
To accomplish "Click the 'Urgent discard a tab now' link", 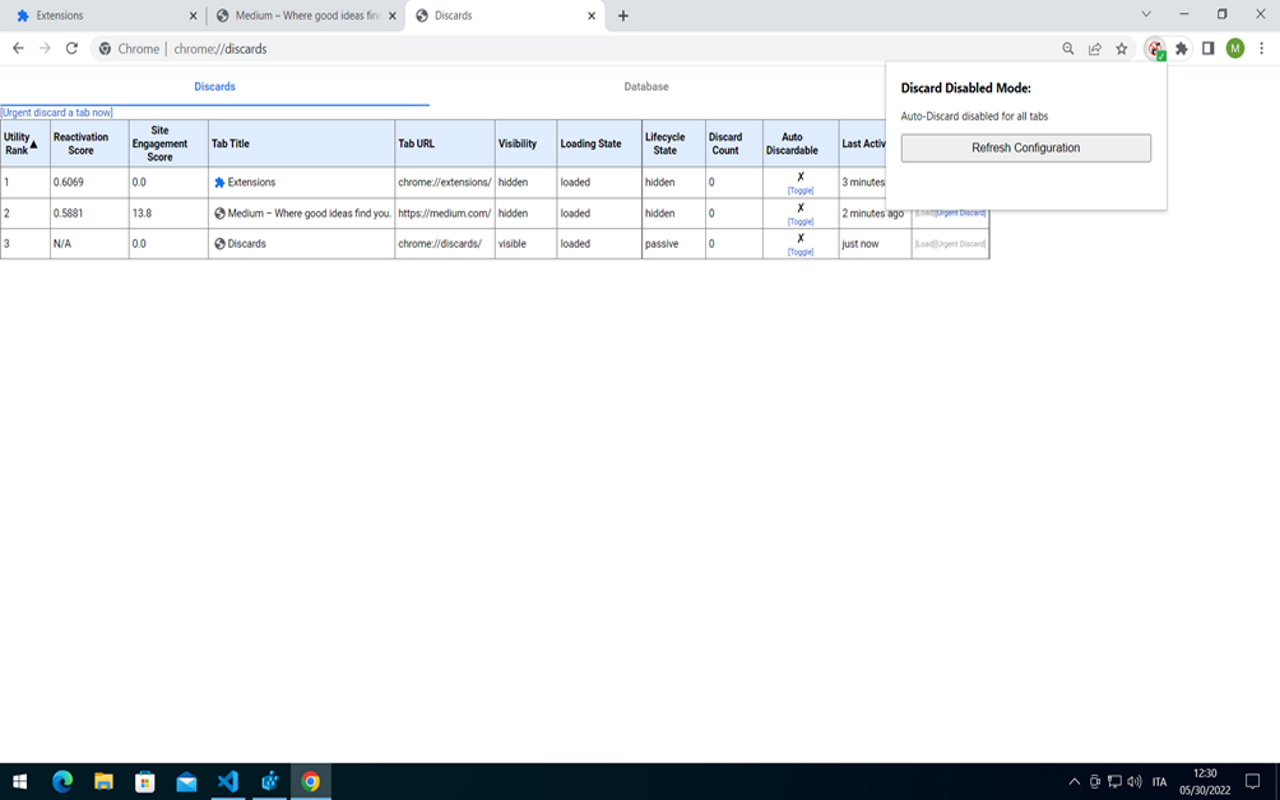I will [x=57, y=113].
